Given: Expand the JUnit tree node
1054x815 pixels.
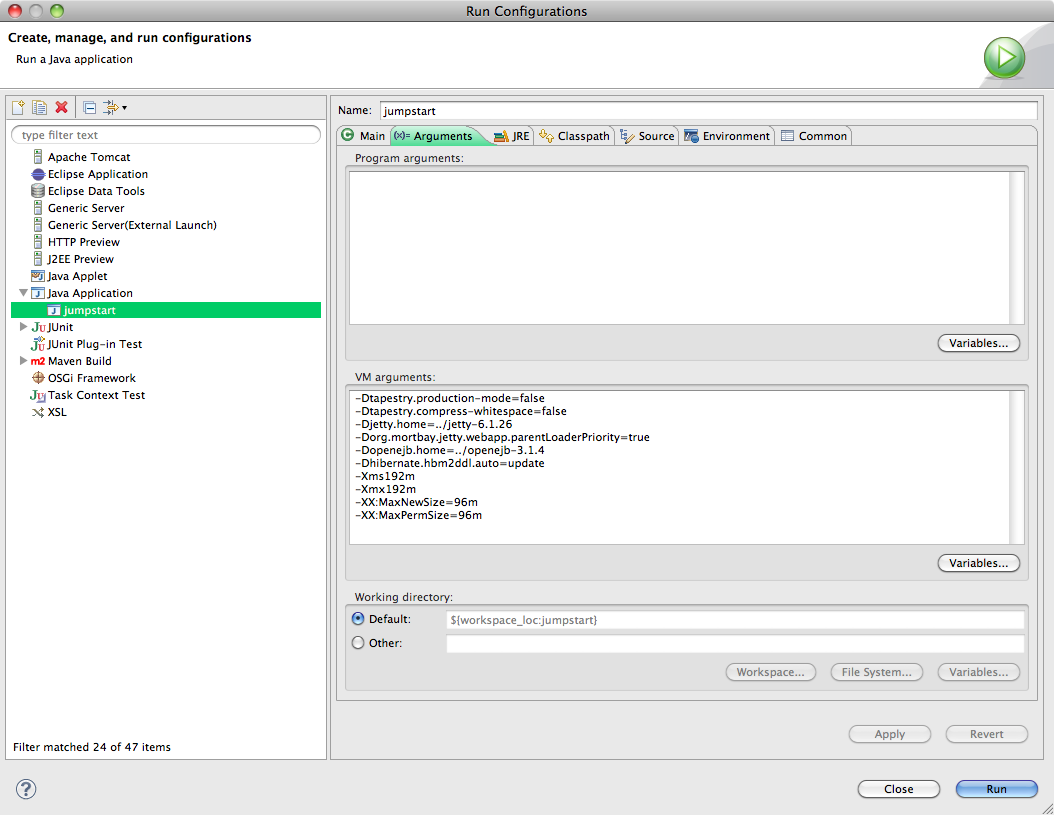Looking at the screenshot, I should (24, 327).
